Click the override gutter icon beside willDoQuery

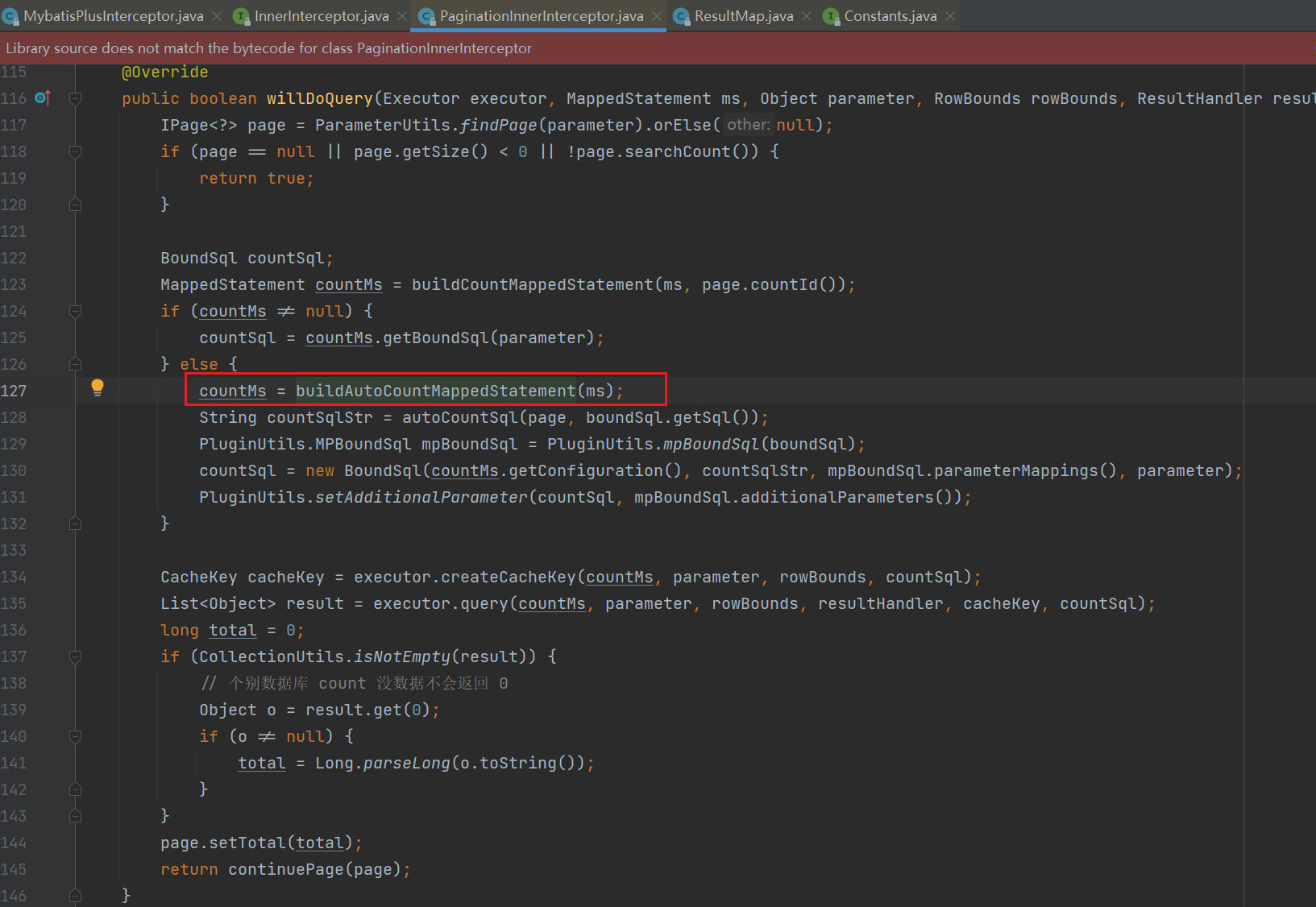click(43, 98)
